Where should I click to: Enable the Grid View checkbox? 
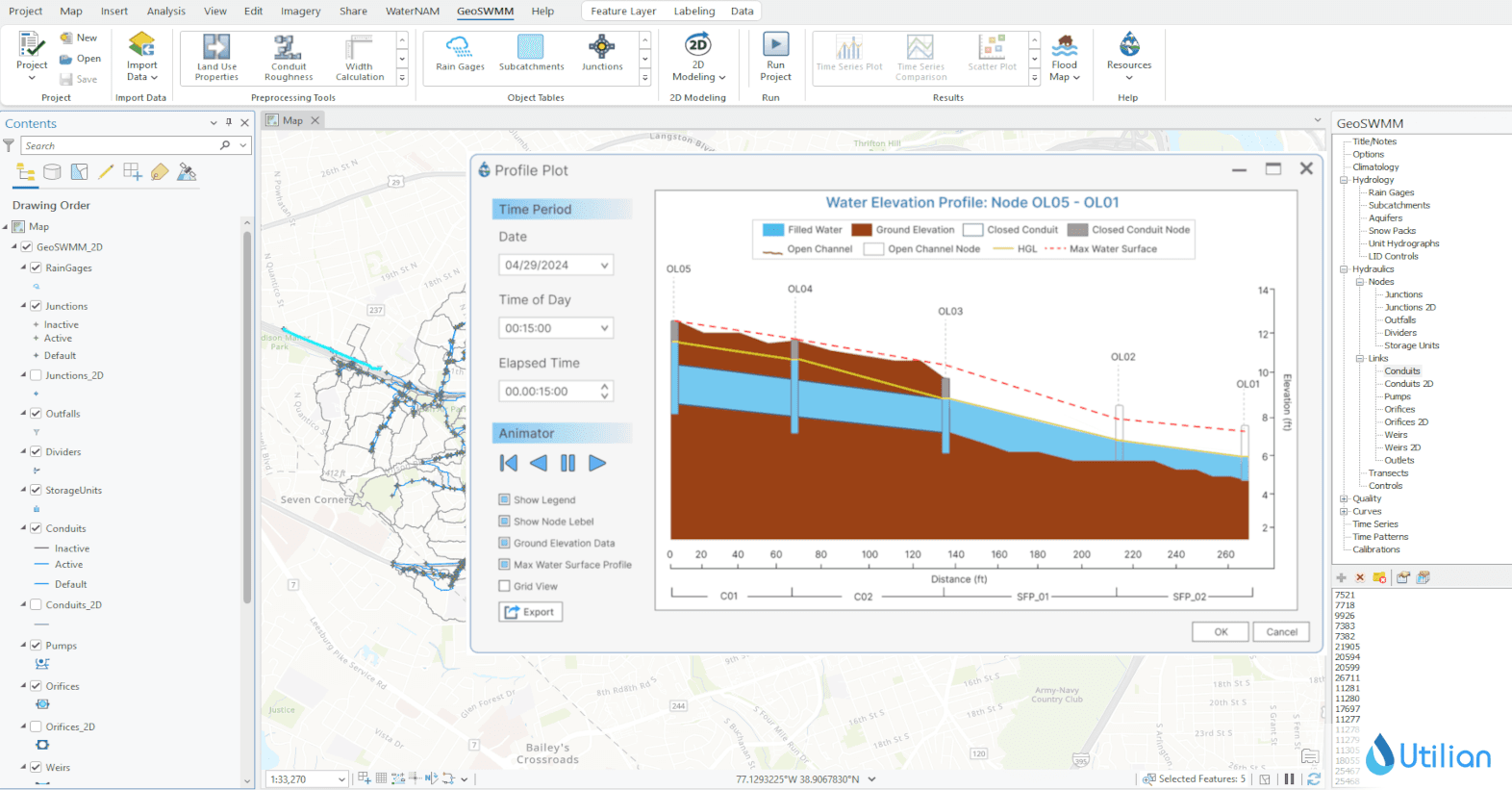coord(504,586)
